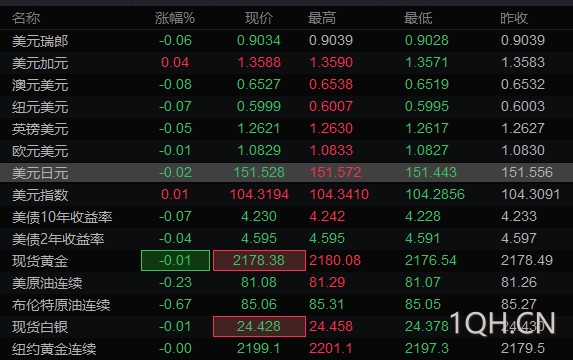Click 纽约黄金连续 previous close 2179.5
Screen dimensions: 573x360
coord(523,348)
